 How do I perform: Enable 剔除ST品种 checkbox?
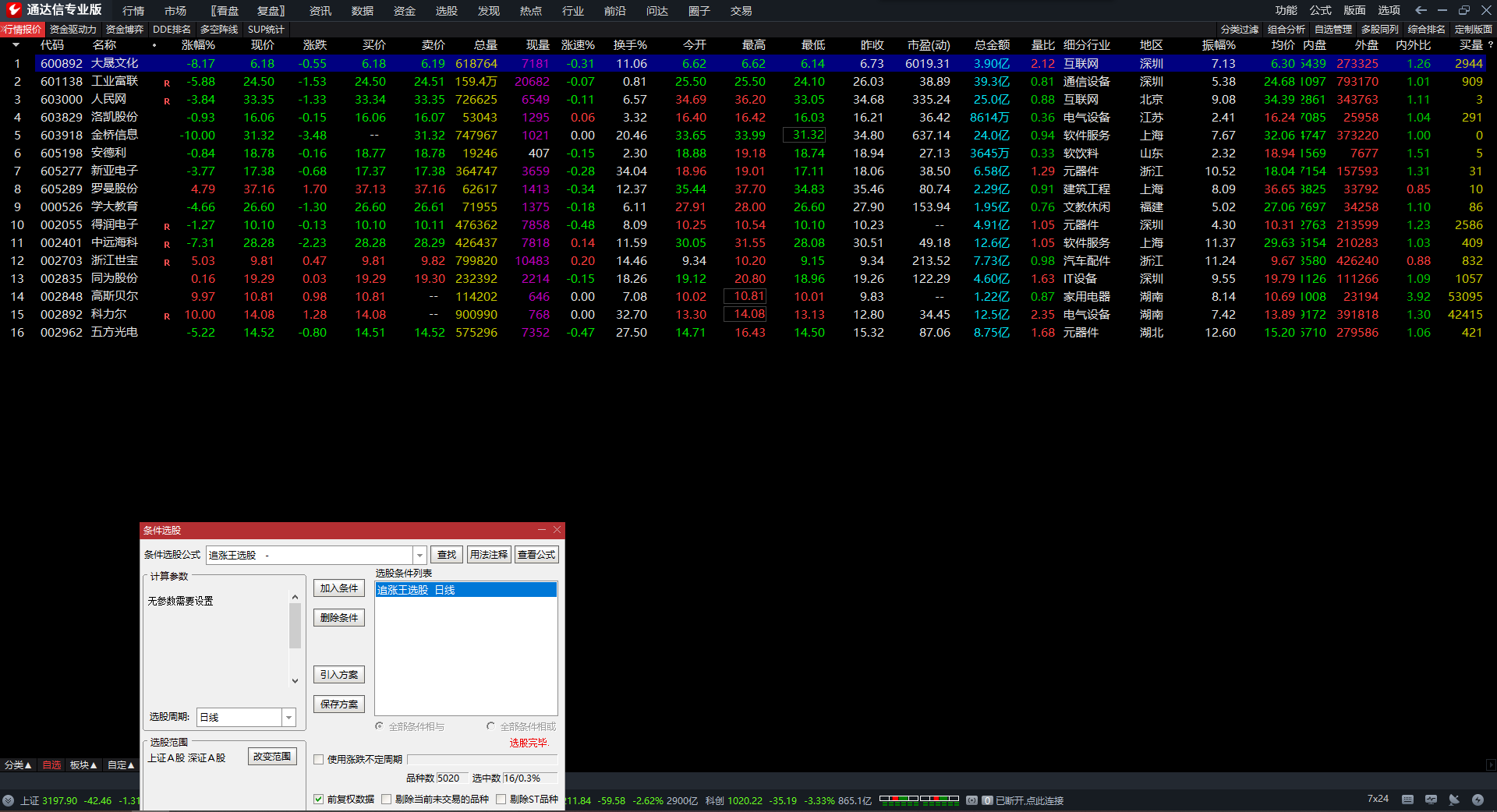click(x=501, y=800)
